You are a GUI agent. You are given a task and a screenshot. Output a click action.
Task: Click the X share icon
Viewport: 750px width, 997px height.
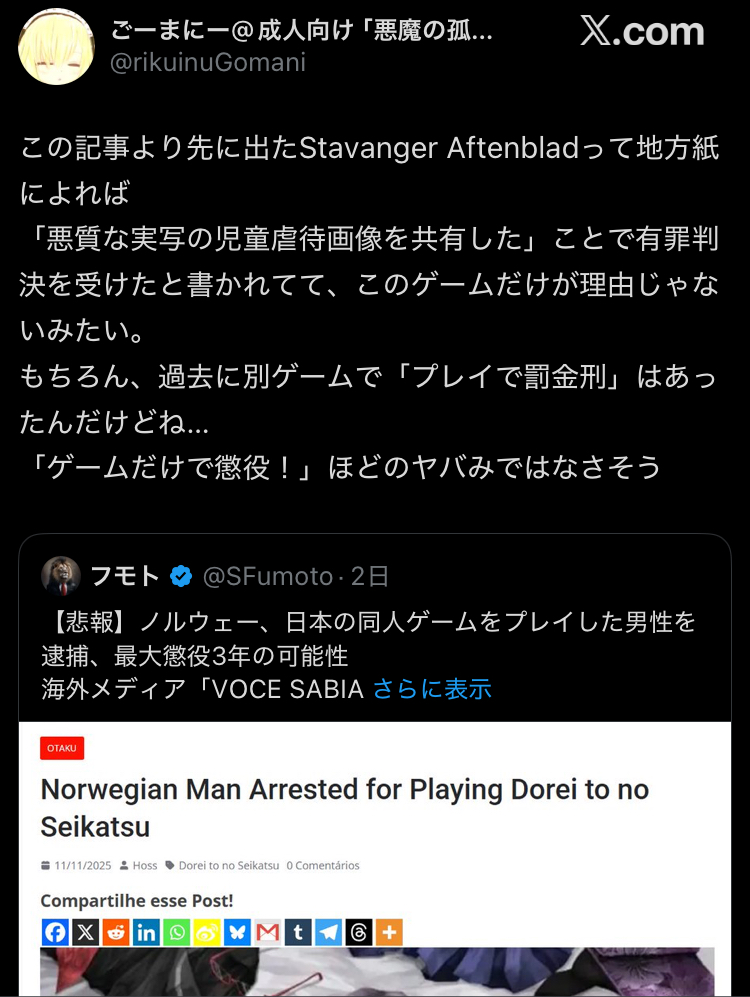point(86,932)
